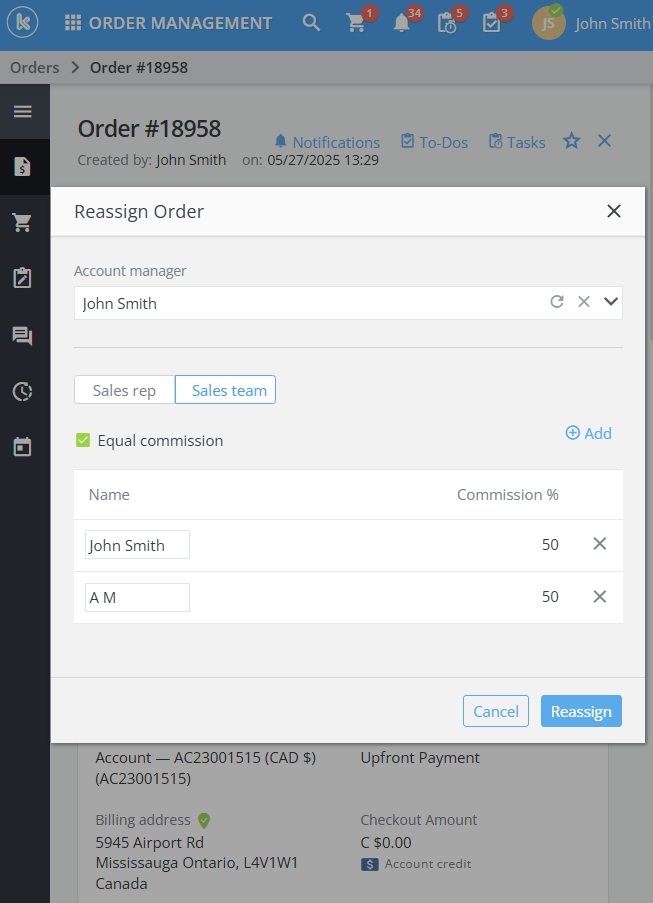
Task: Open the calendar icon in left sidebar
Action: pos(22,446)
